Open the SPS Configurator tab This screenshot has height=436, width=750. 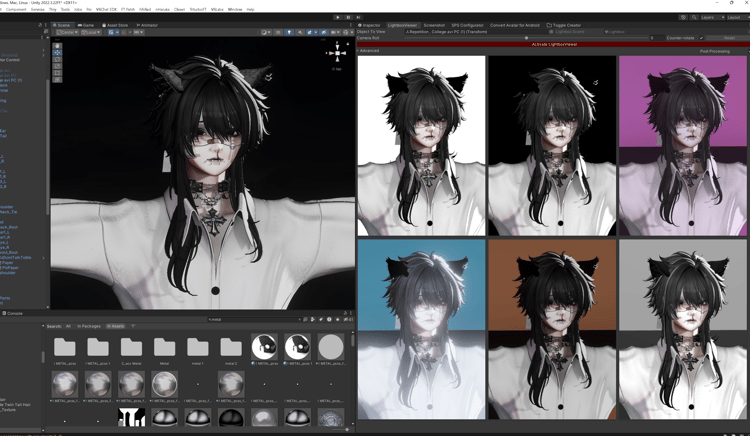coord(467,25)
